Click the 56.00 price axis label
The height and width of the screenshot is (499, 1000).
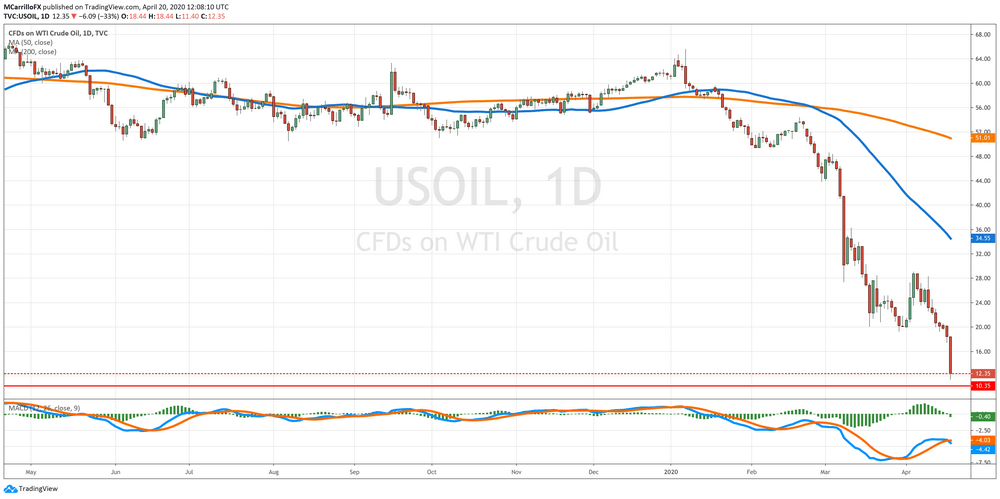click(982, 108)
